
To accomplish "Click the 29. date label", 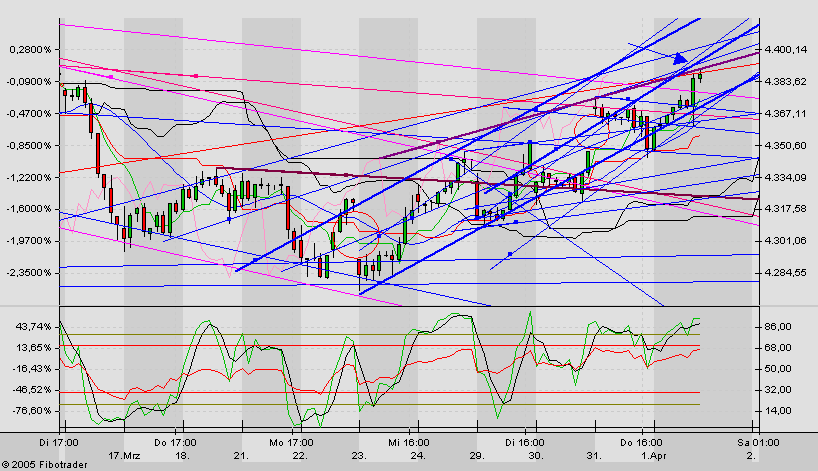I will (476, 455).
